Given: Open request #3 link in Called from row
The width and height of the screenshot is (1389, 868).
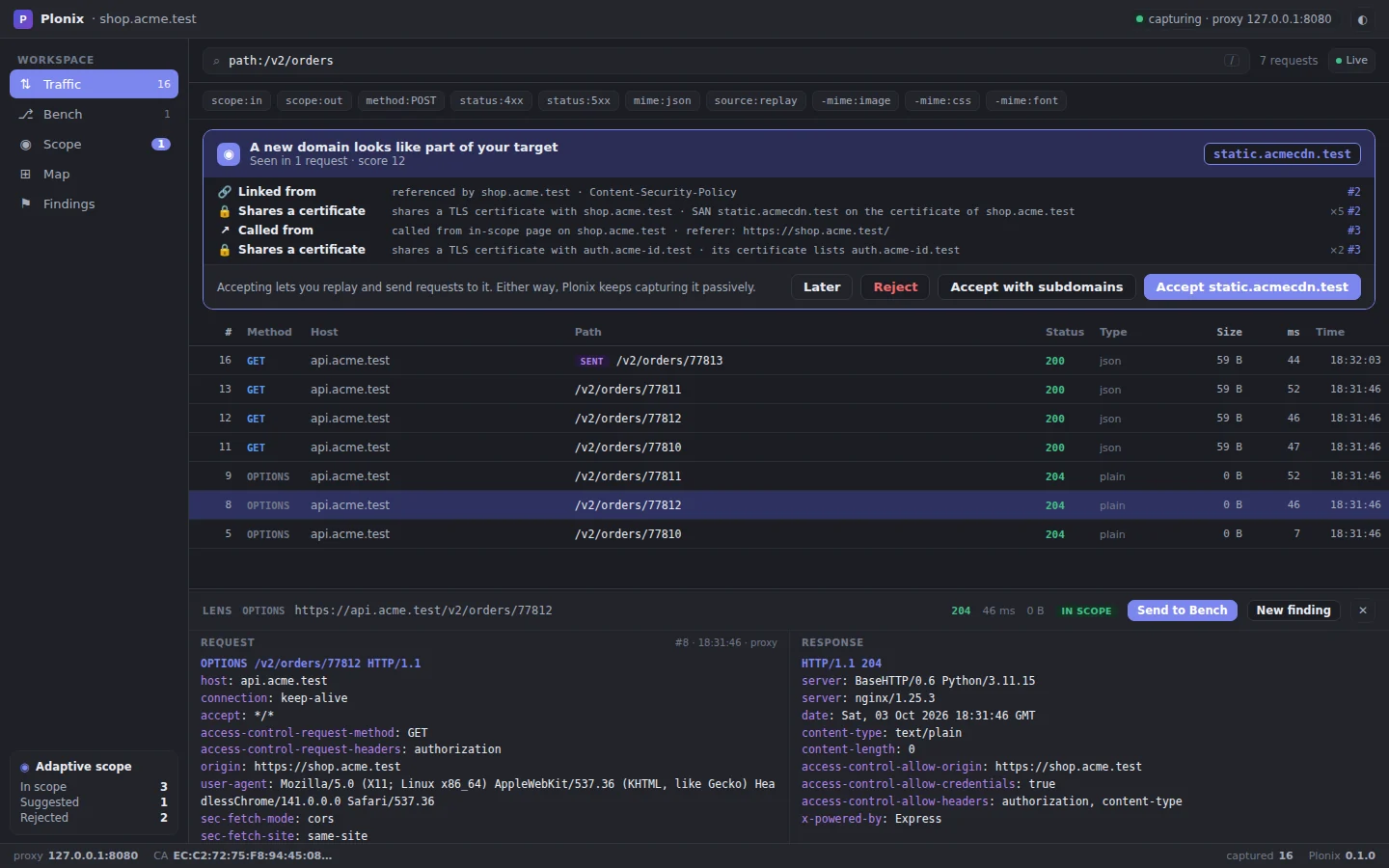Looking at the screenshot, I should pyautogui.click(x=1353, y=231).
